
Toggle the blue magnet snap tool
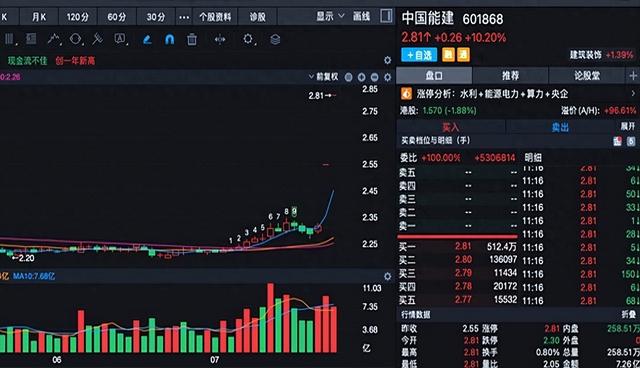pyautogui.click(x=169, y=40)
